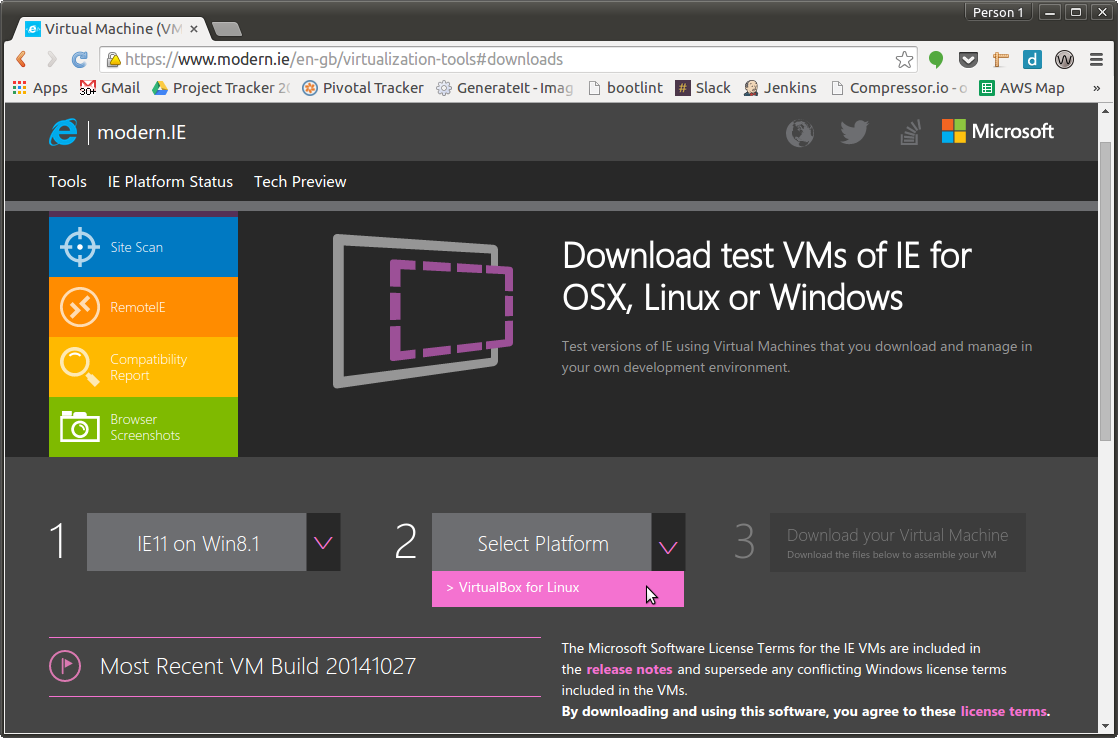Click the Most Recent VM Build 20141027 heading
This screenshot has height=738, width=1118.
click(257, 666)
